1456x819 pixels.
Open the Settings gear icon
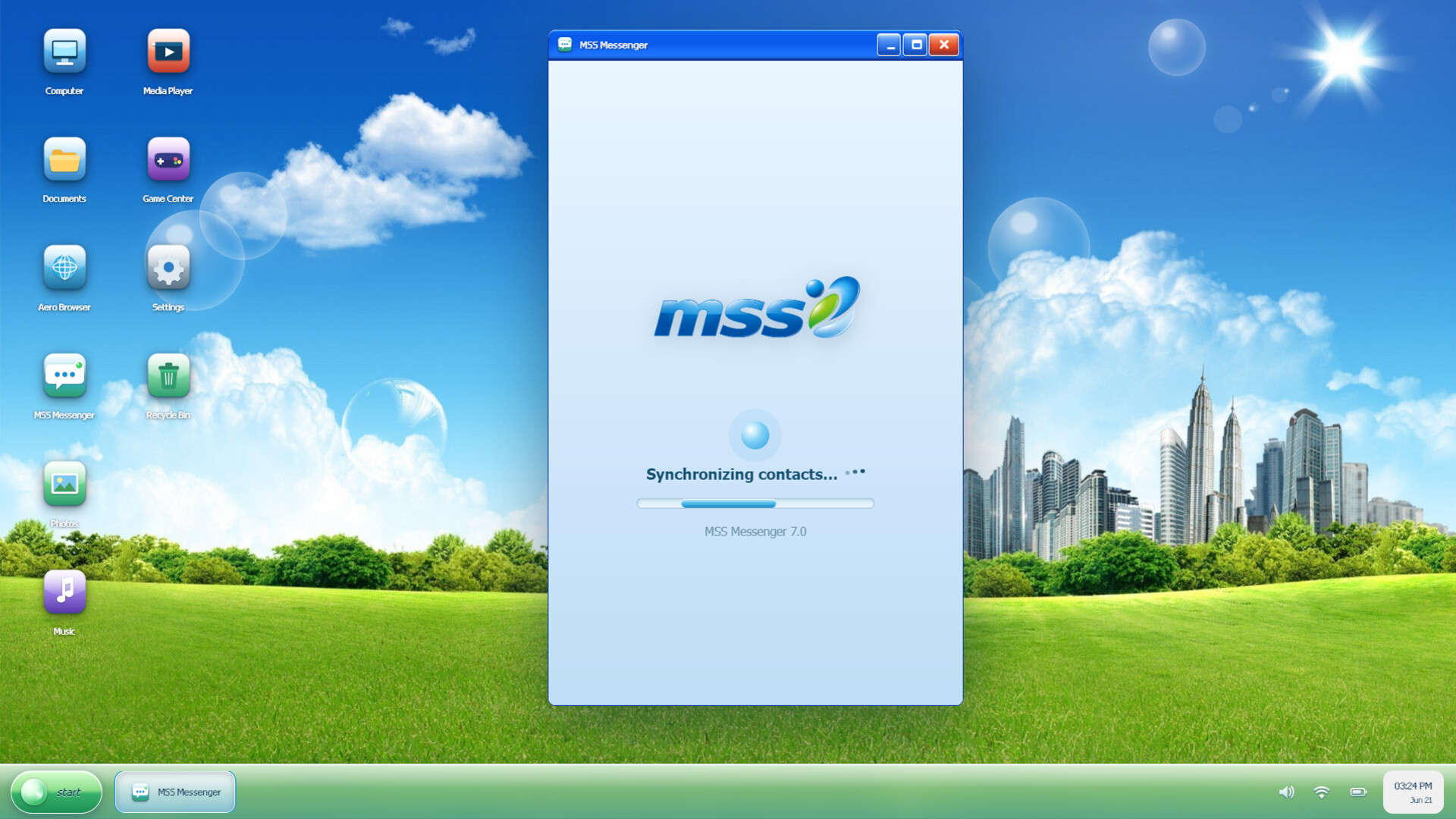[x=168, y=268]
